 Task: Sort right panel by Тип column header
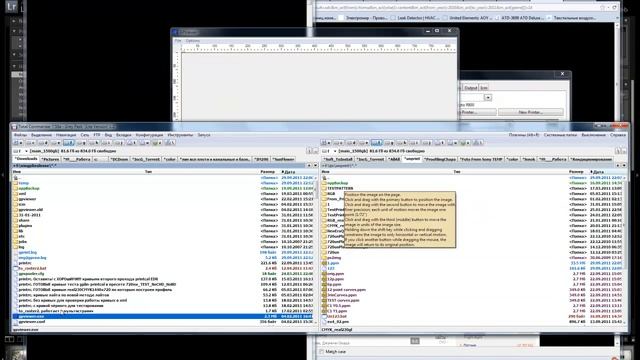tap(457, 172)
